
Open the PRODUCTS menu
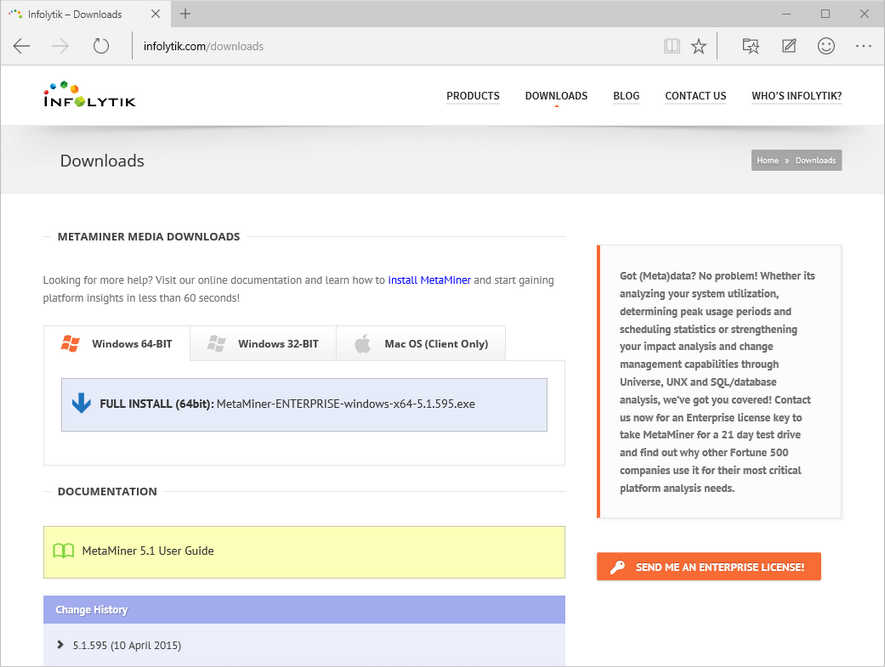tap(473, 96)
